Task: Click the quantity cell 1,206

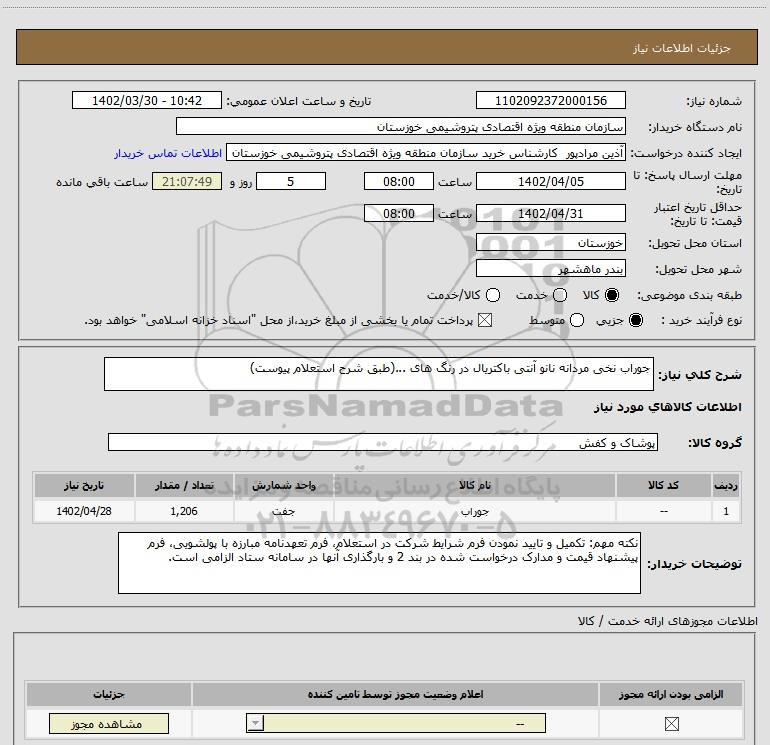Action: tap(184, 511)
